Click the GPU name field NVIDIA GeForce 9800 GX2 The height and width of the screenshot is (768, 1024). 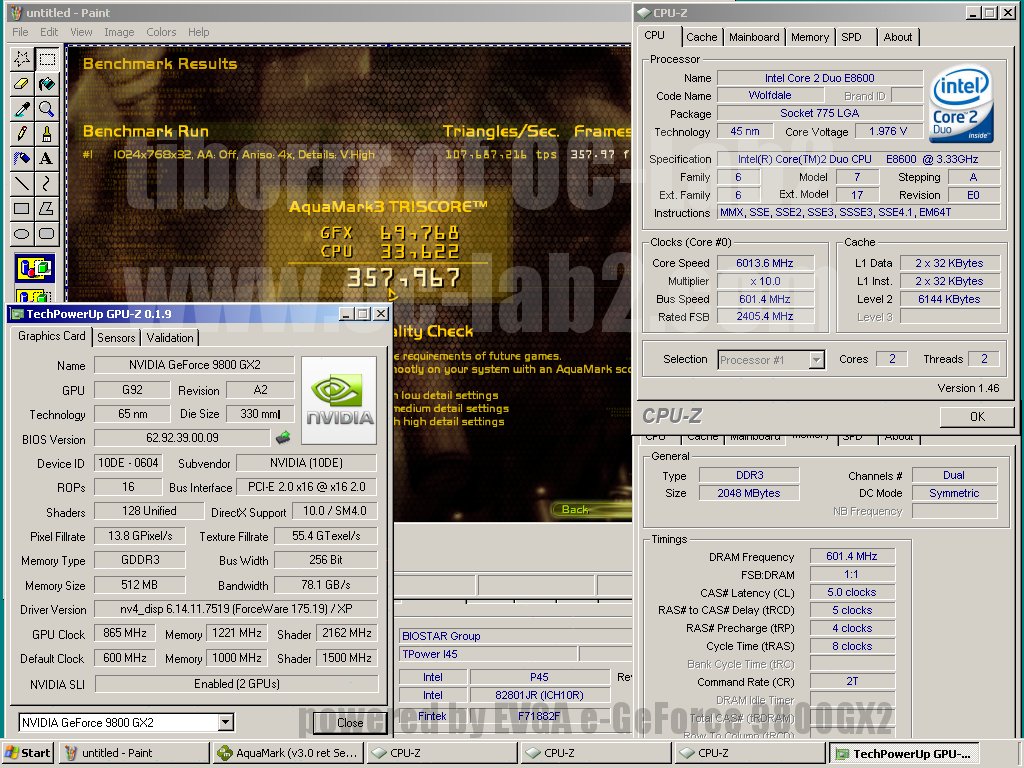pyautogui.click(x=194, y=365)
